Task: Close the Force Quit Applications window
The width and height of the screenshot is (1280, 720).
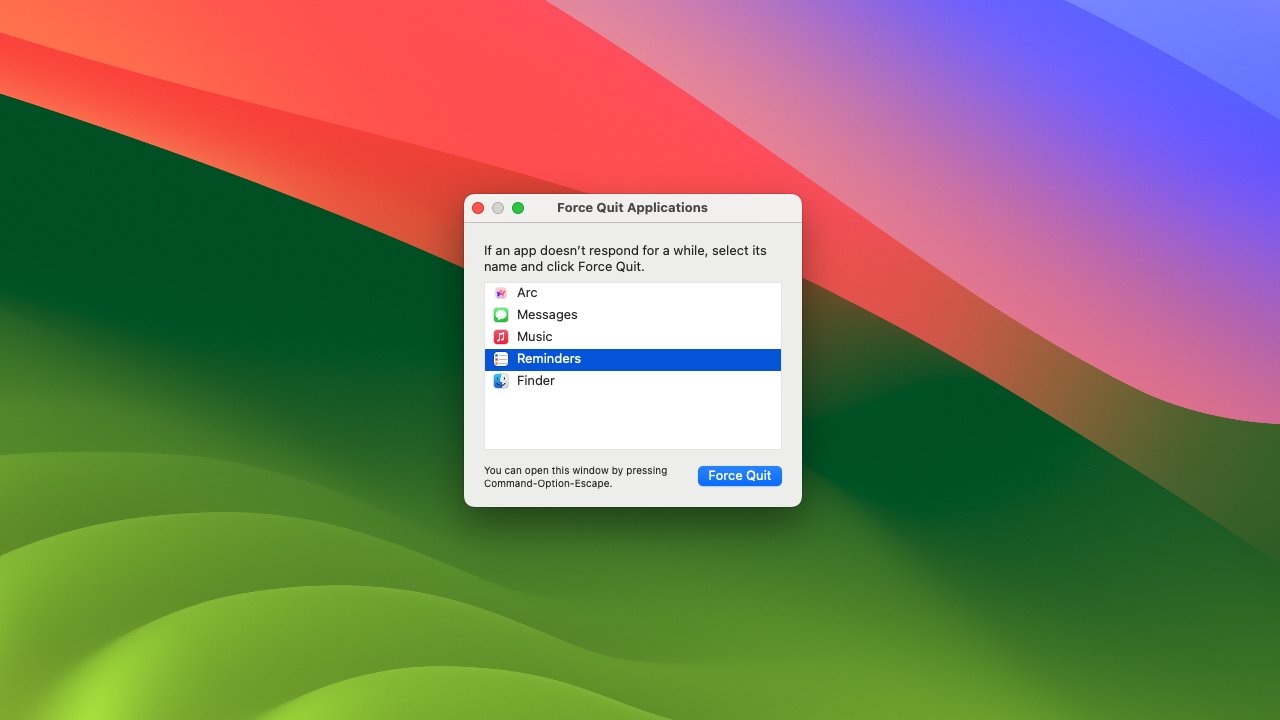Action: [478, 208]
